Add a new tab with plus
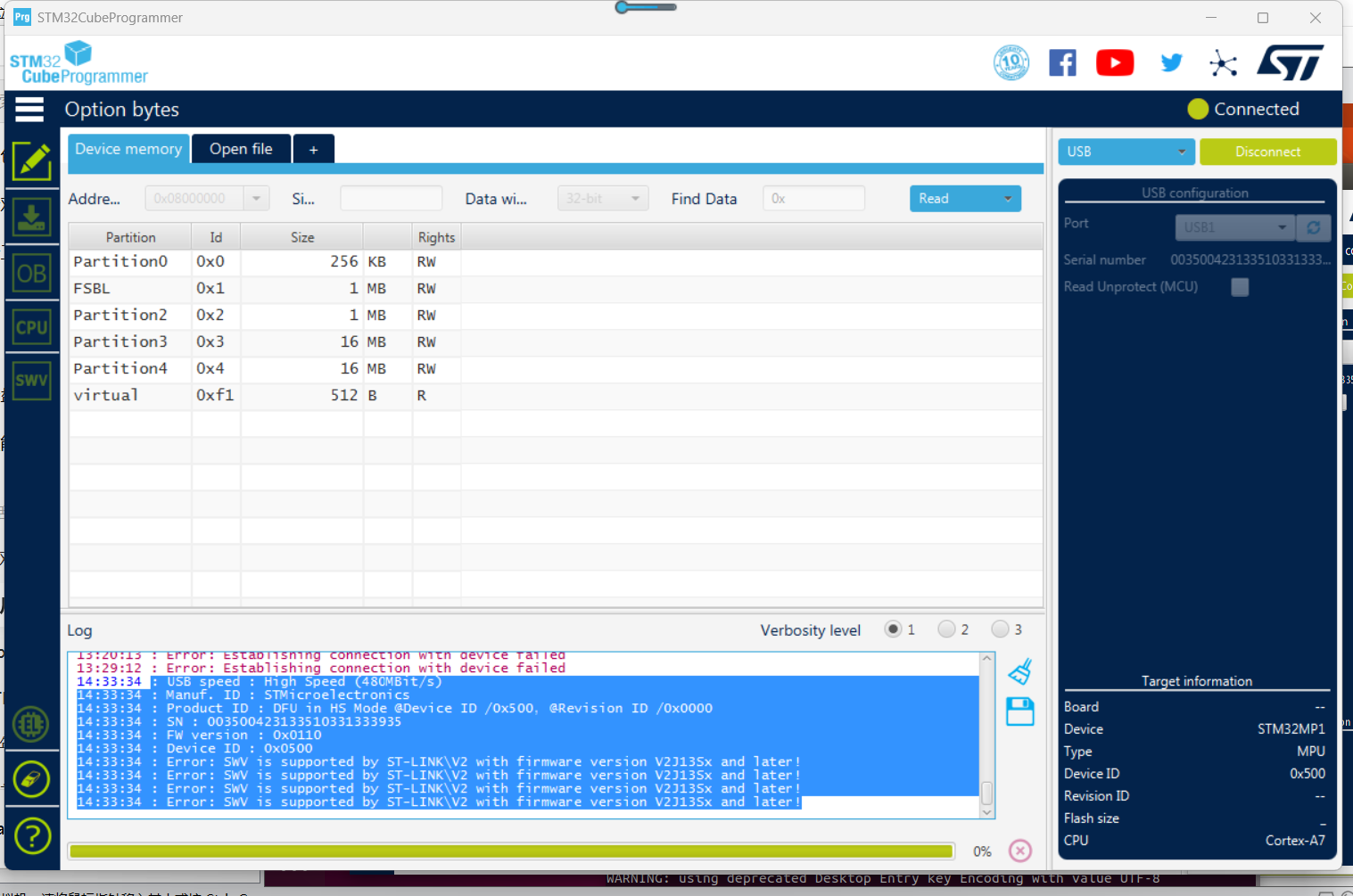This screenshot has width=1353, height=896. (x=314, y=150)
